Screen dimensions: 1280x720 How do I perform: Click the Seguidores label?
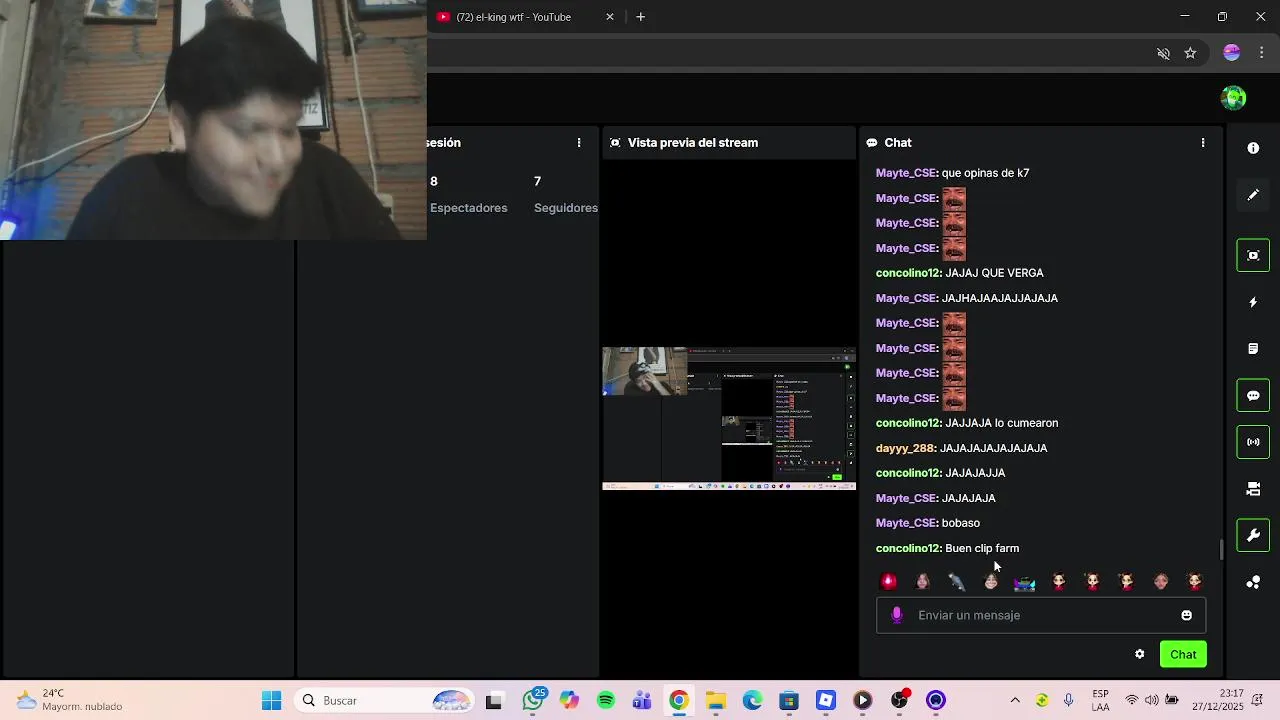click(566, 208)
